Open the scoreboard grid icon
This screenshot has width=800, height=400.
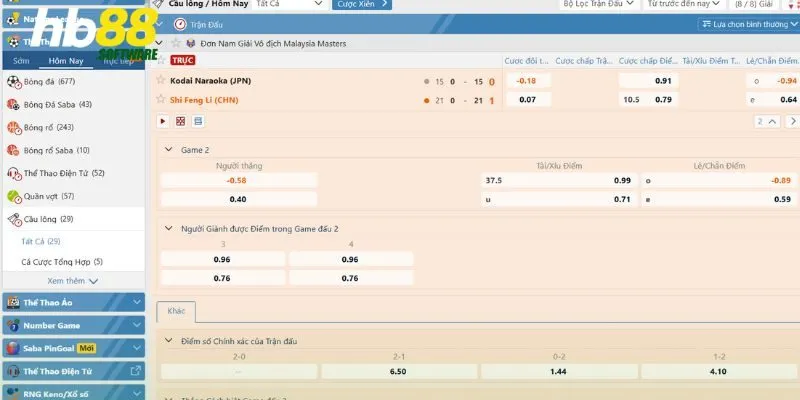pyautogui.click(x=181, y=121)
